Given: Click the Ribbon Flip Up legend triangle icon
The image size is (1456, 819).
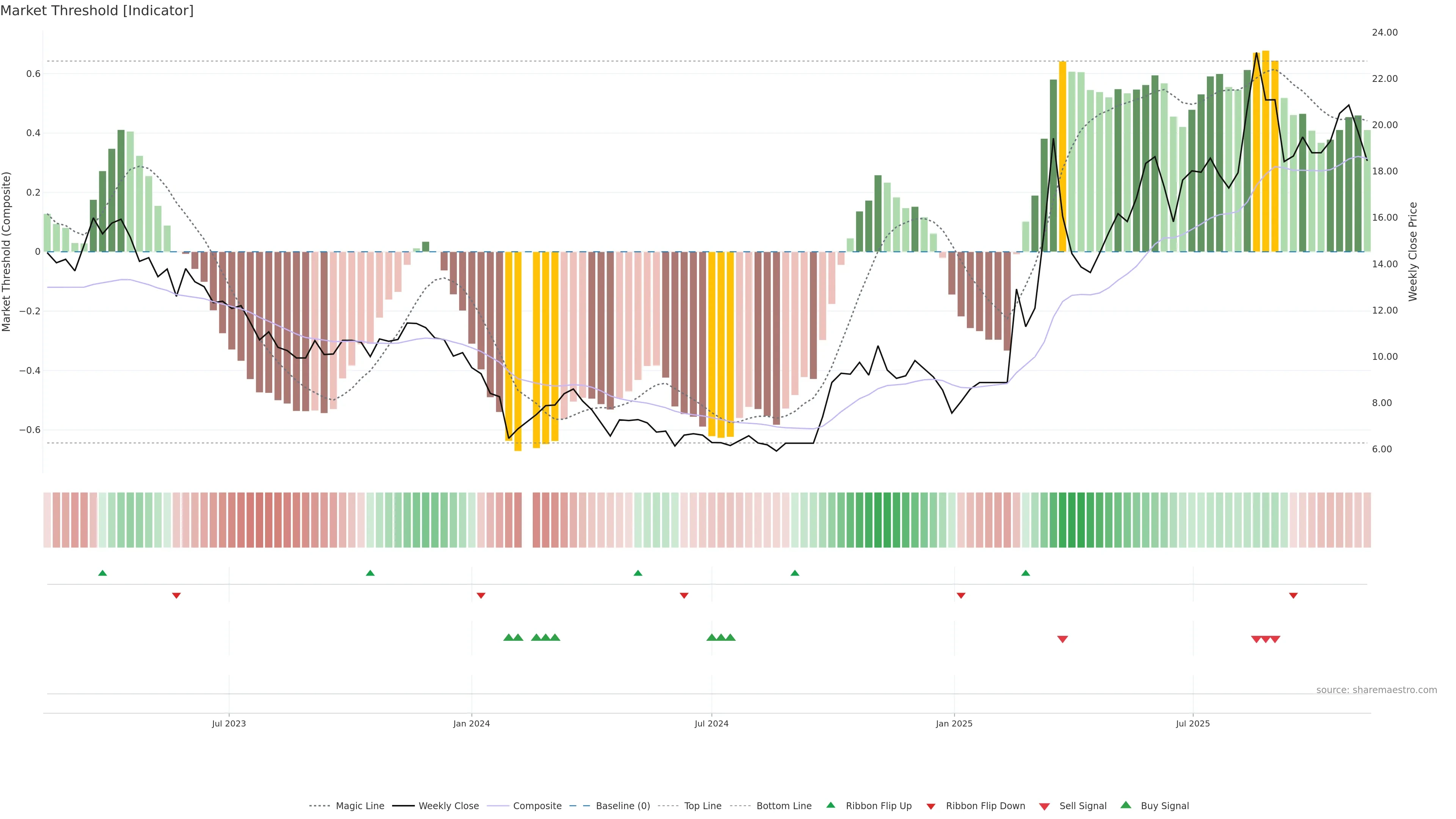Looking at the screenshot, I should coord(830,805).
